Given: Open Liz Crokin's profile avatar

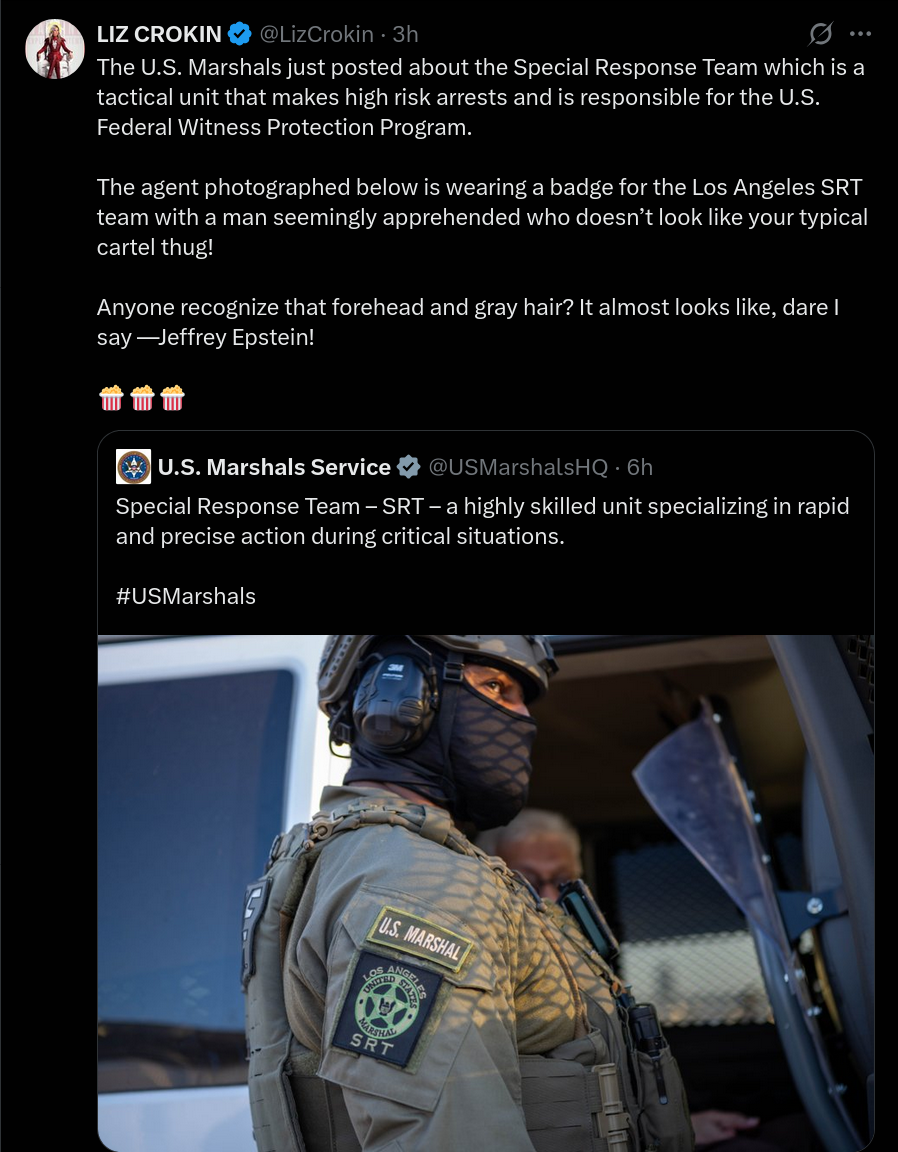Looking at the screenshot, I should 54,49.
